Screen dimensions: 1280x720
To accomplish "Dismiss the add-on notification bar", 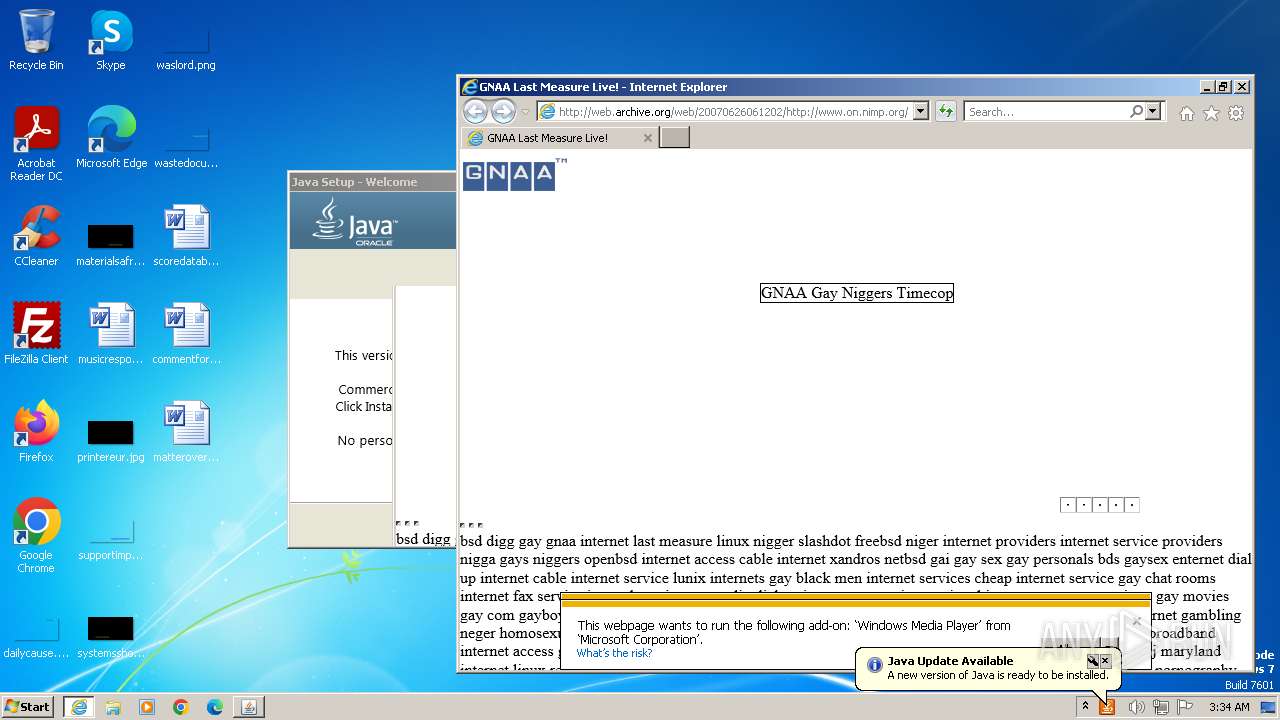I will (x=1136, y=622).
